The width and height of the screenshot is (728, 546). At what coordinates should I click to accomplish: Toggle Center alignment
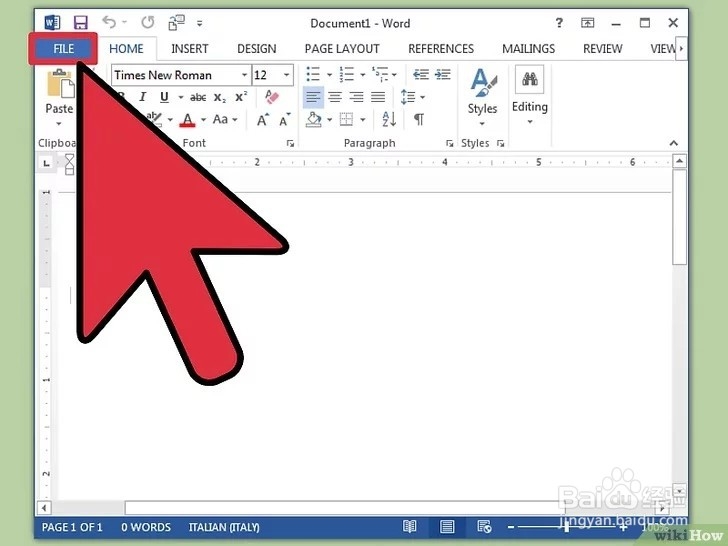(x=335, y=97)
